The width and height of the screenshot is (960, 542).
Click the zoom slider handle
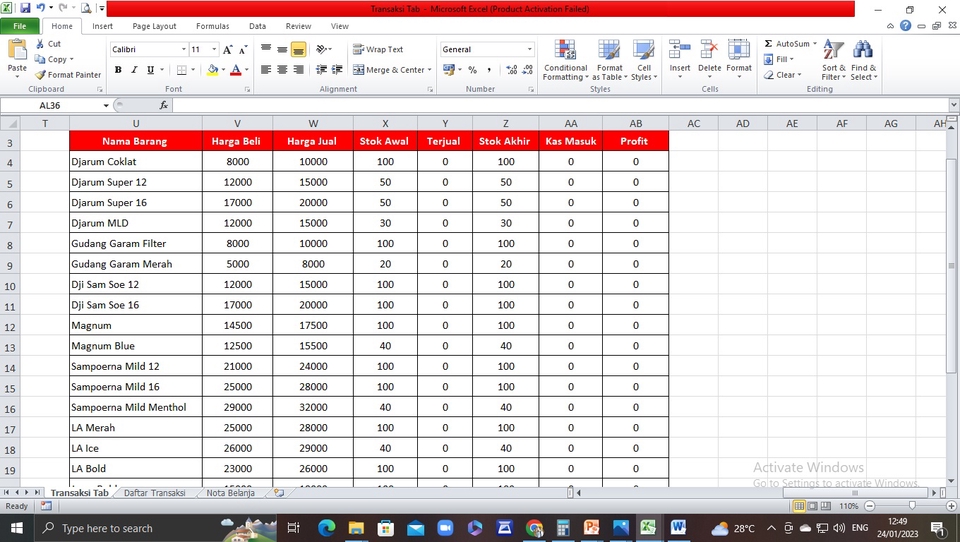(x=912, y=506)
